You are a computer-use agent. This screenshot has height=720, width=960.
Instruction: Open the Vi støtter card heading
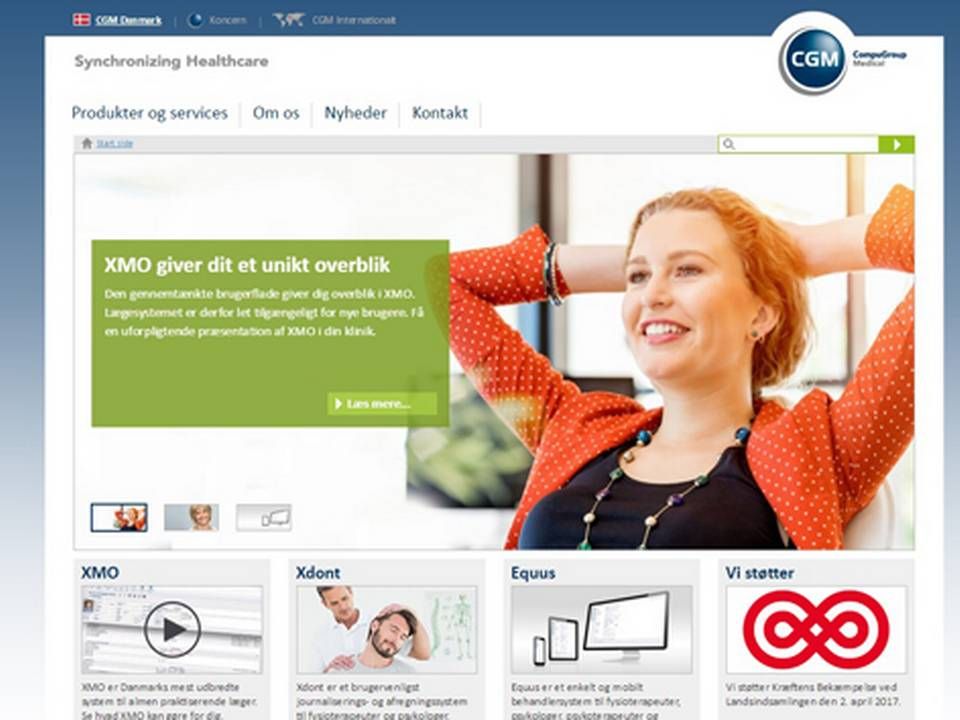click(x=760, y=573)
